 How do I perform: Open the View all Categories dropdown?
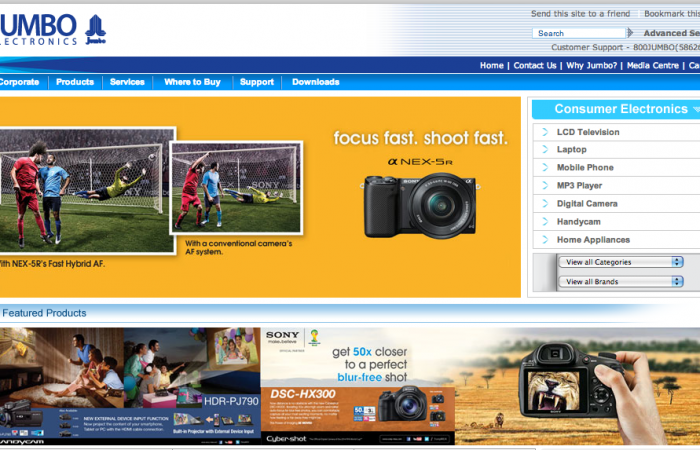pyautogui.click(x=621, y=262)
